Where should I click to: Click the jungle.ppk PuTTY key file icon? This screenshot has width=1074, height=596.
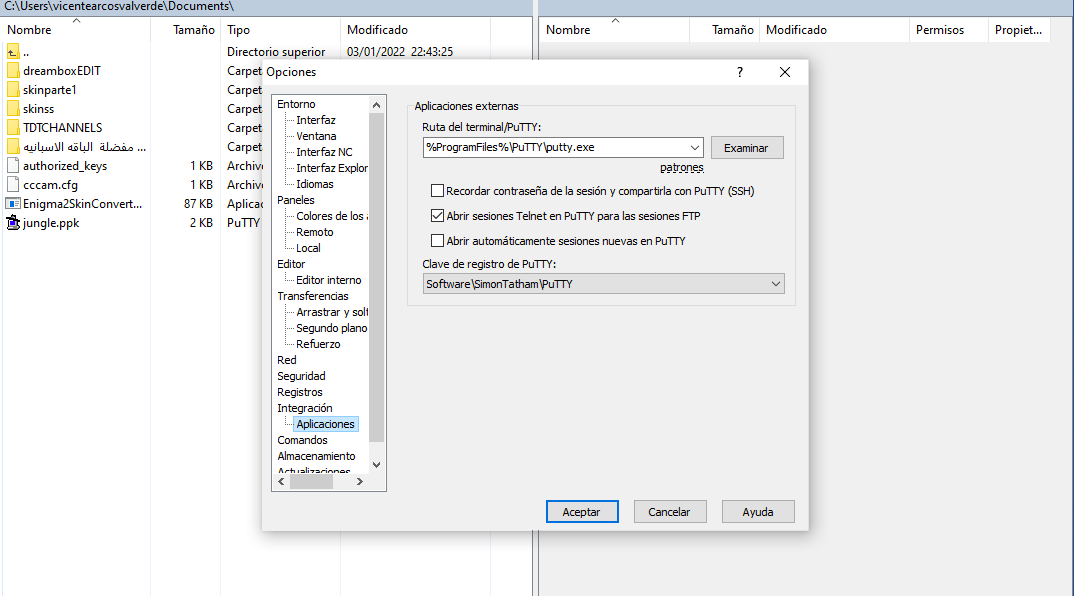coord(13,223)
